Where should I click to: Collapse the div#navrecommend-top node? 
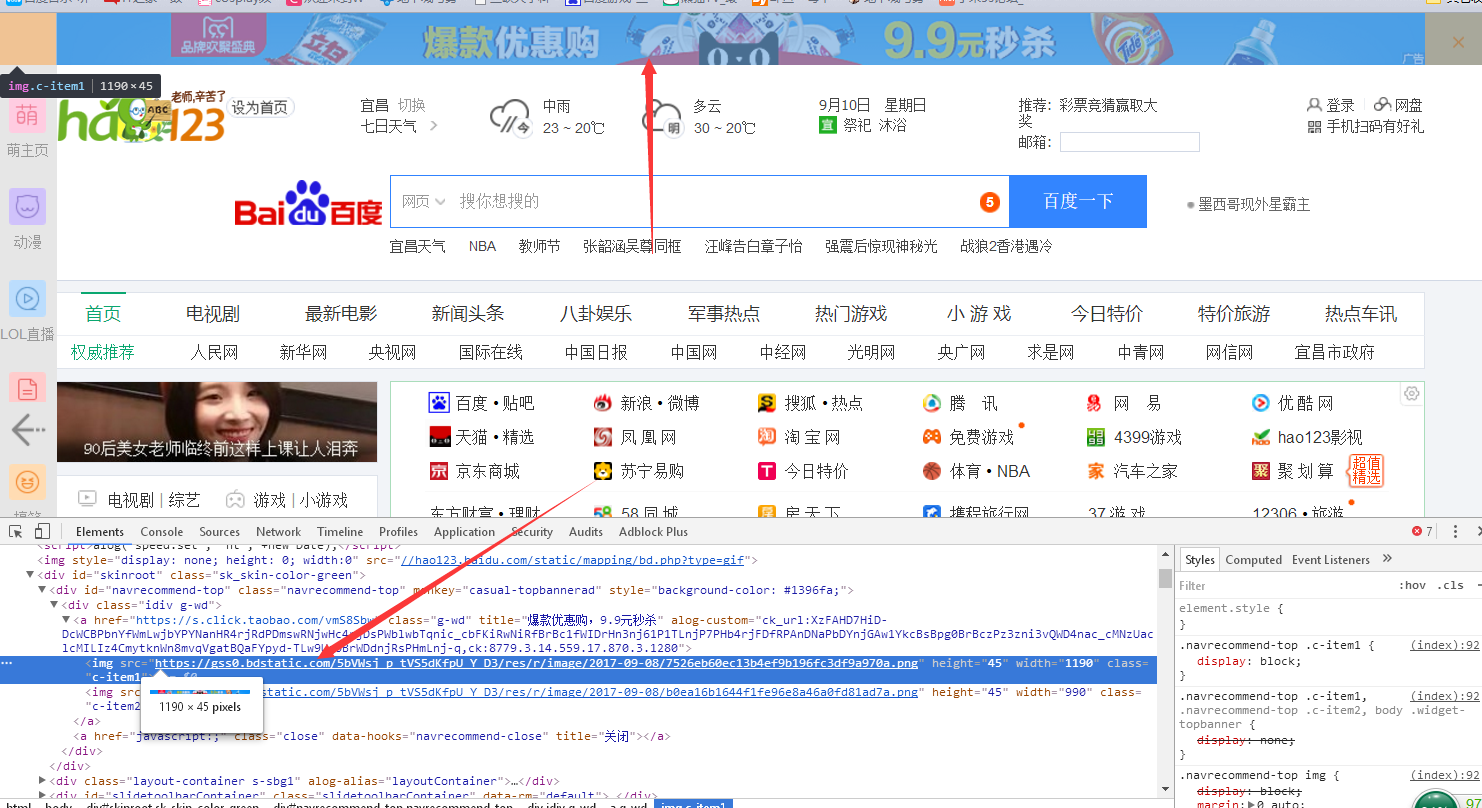[x=42, y=590]
